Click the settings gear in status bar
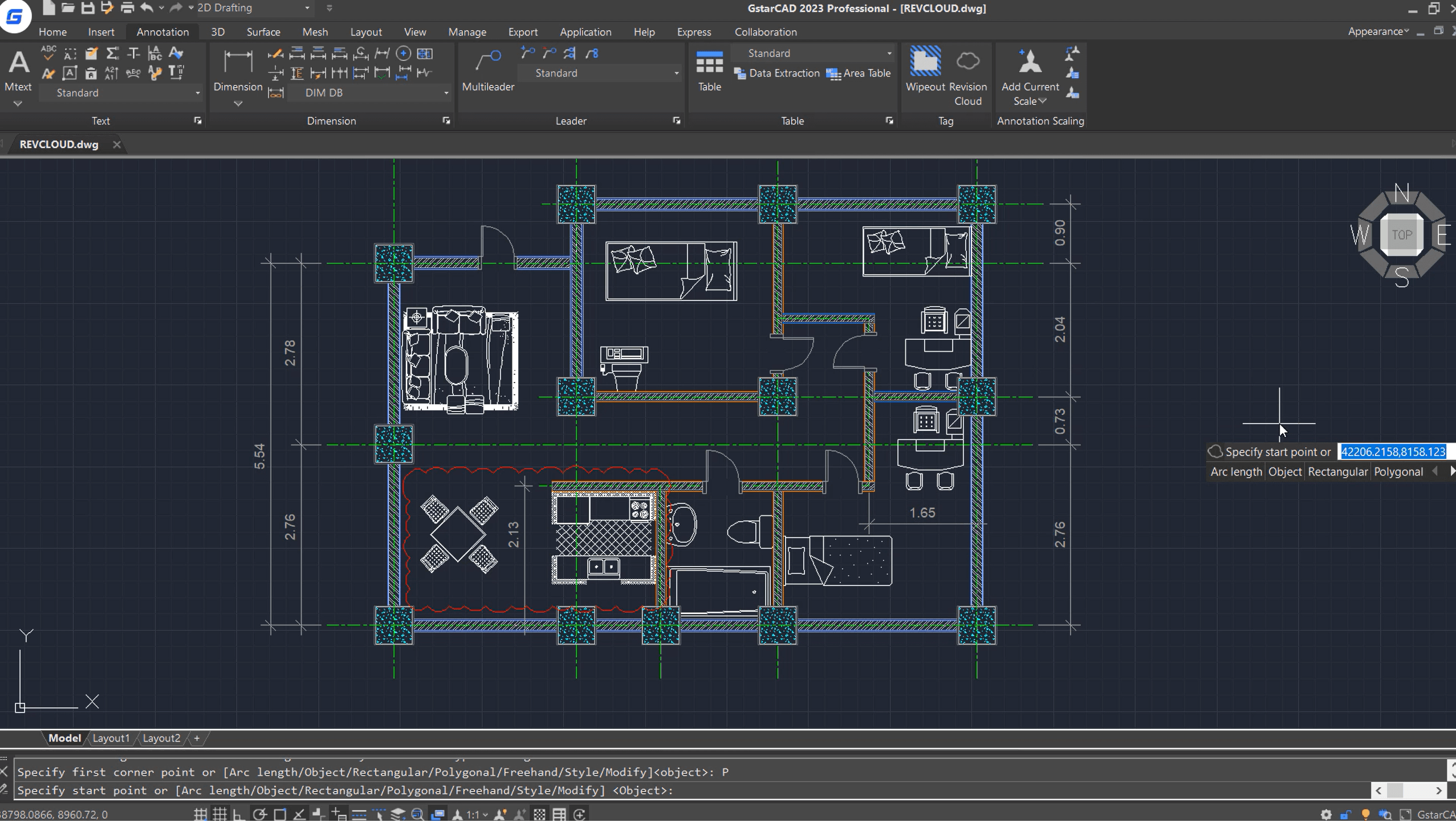The width and height of the screenshot is (1456, 822). coord(1326,815)
